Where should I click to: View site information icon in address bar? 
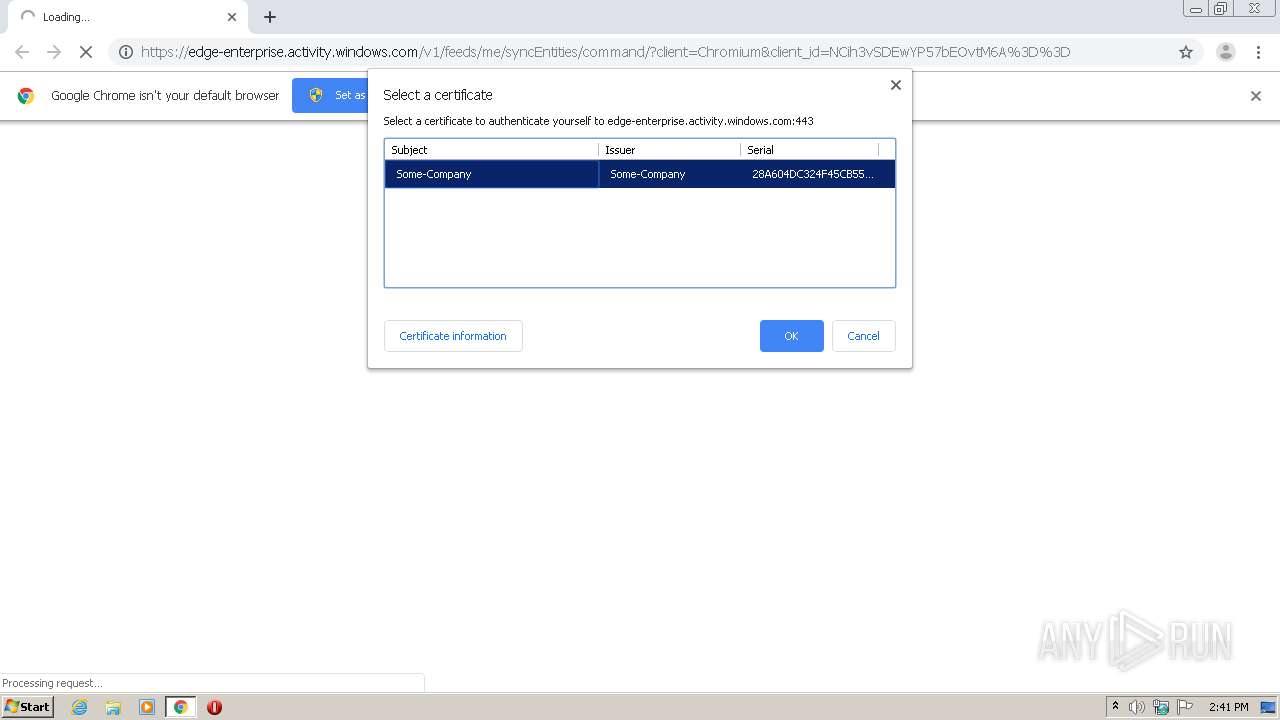pos(126,52)
